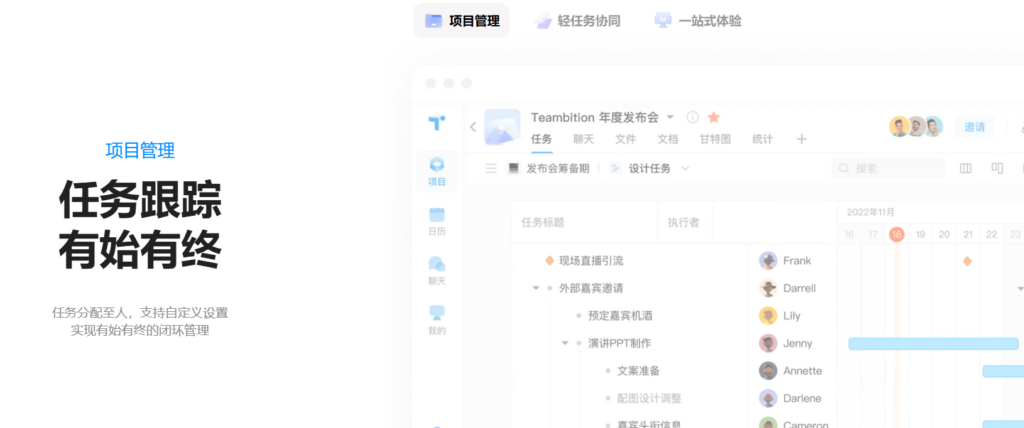Click the 搜索 search field
This screenshot has width=1024, height=428.
click(888, 169)
